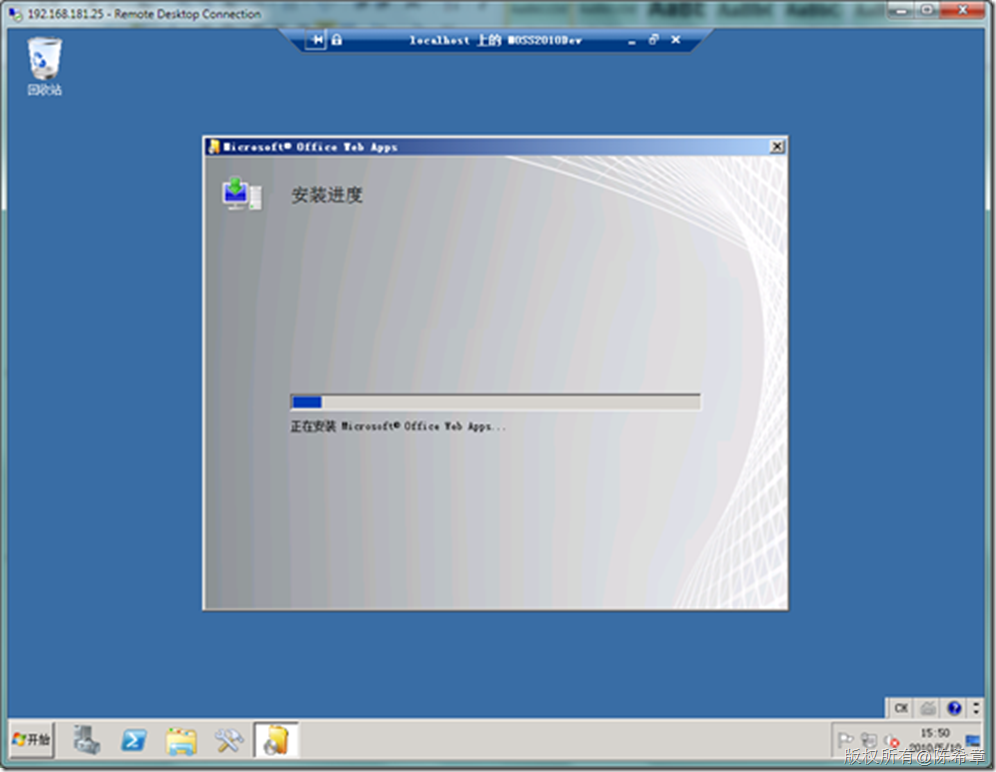Click the Remote Desktop Connection title bar icon
The height and width of the screenshot is (772, 996).
[x=15, y=14]
